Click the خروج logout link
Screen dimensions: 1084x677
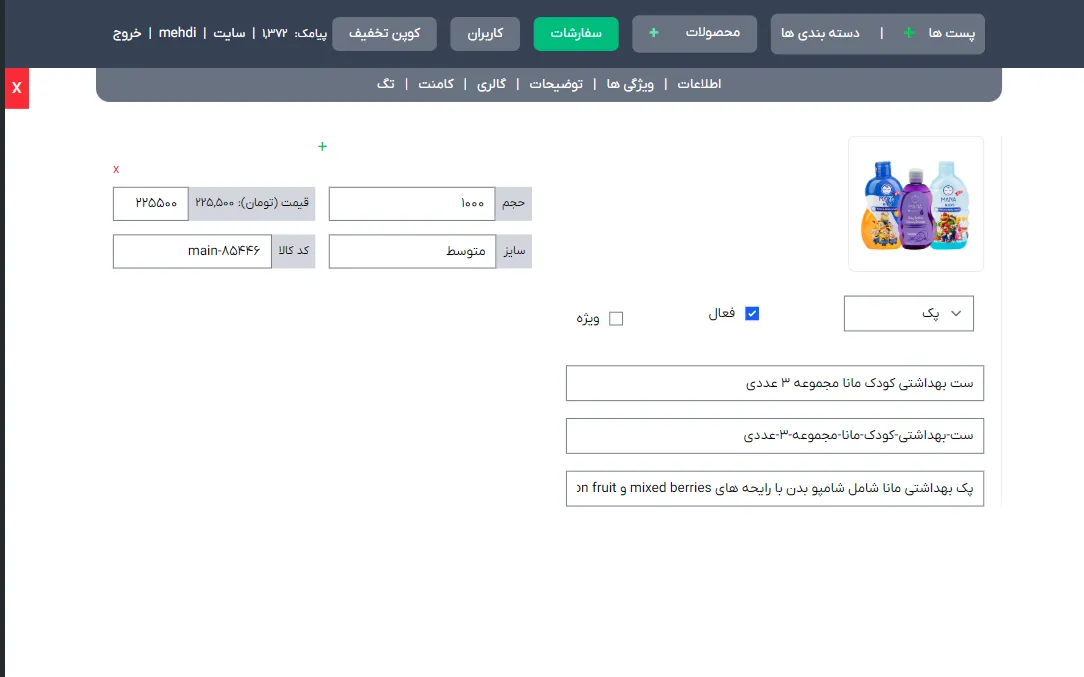coord(127,33)
